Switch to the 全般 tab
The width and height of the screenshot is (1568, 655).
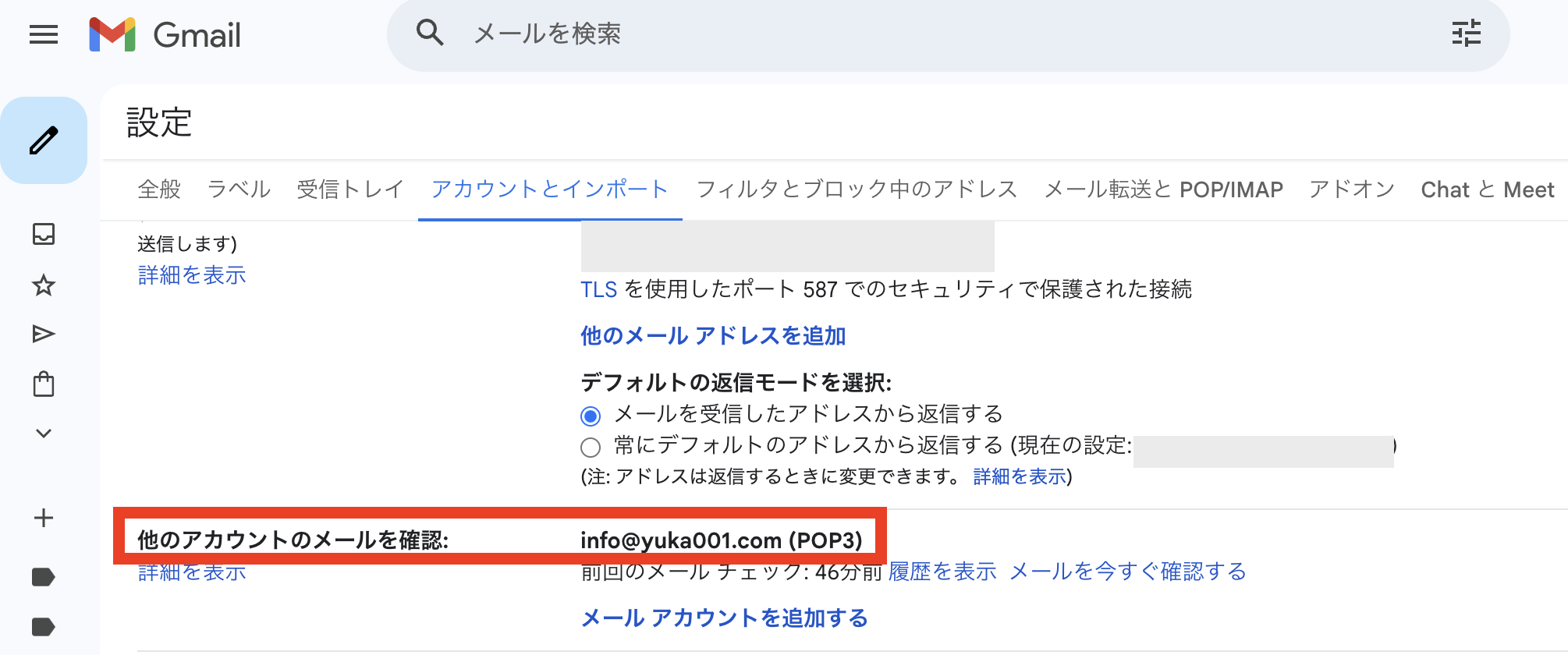[159, 189]
